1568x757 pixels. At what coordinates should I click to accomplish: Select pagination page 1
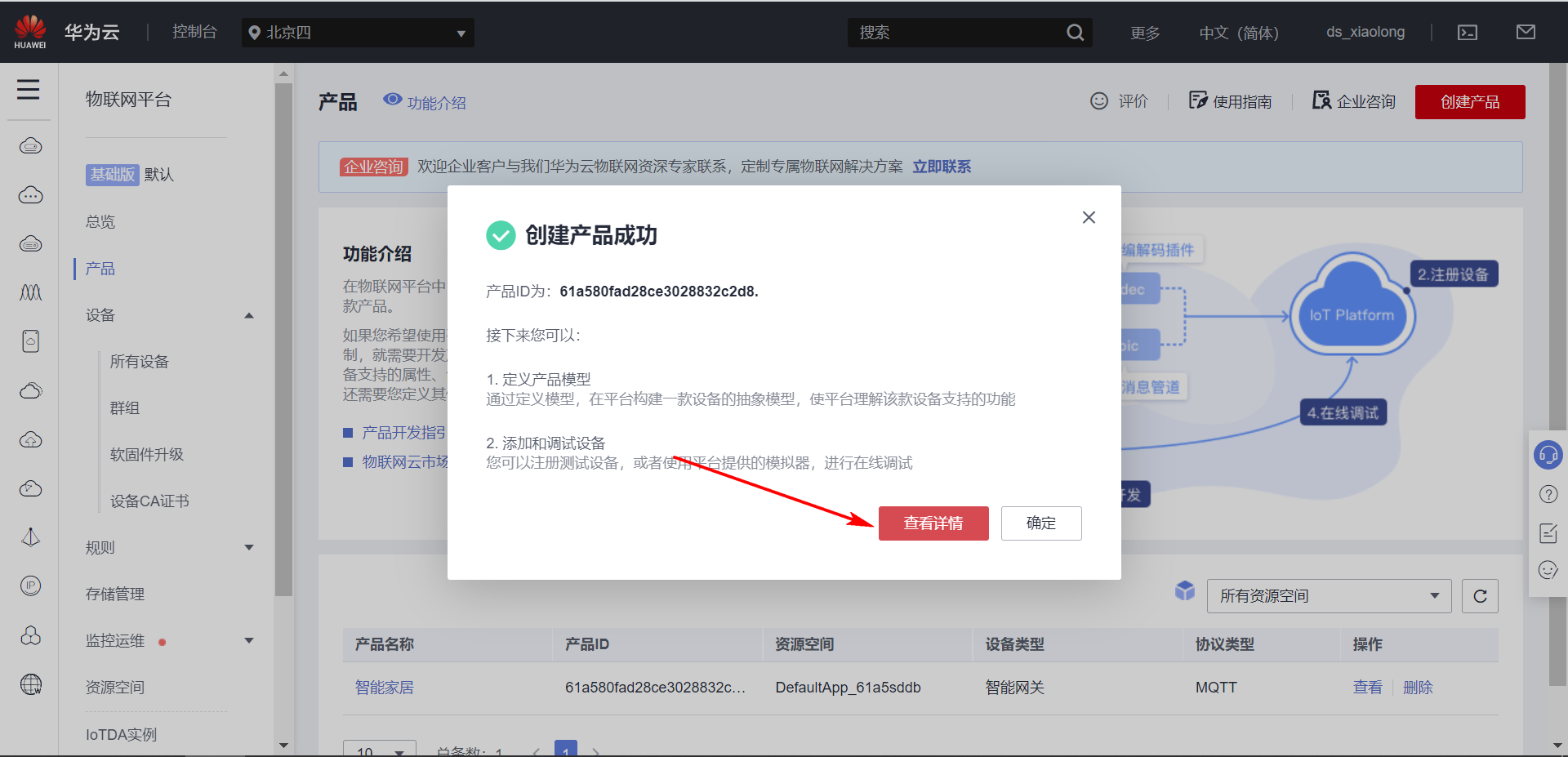(566, 749)
